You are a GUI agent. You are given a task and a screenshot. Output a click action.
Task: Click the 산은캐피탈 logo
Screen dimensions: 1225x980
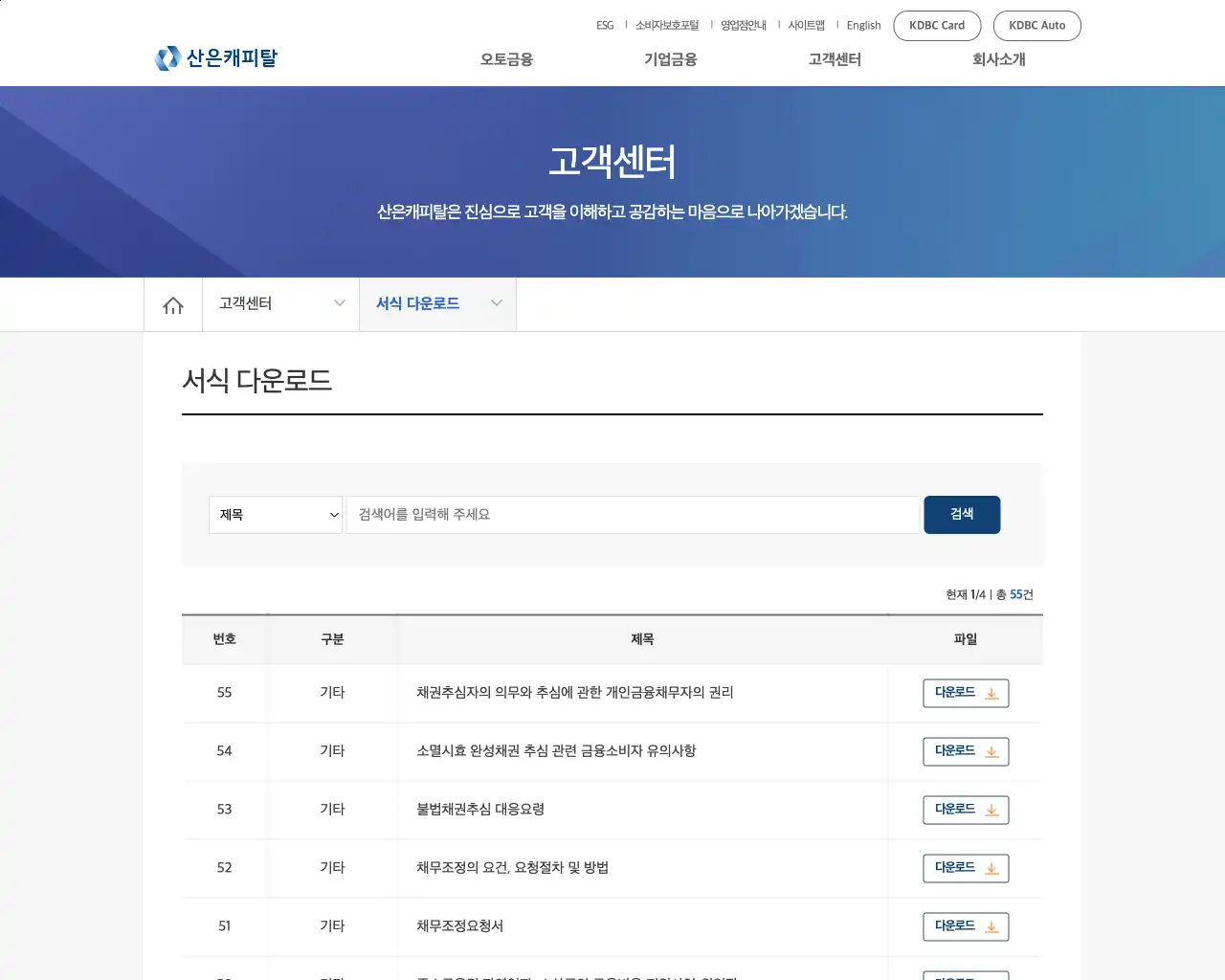(215, 58)
